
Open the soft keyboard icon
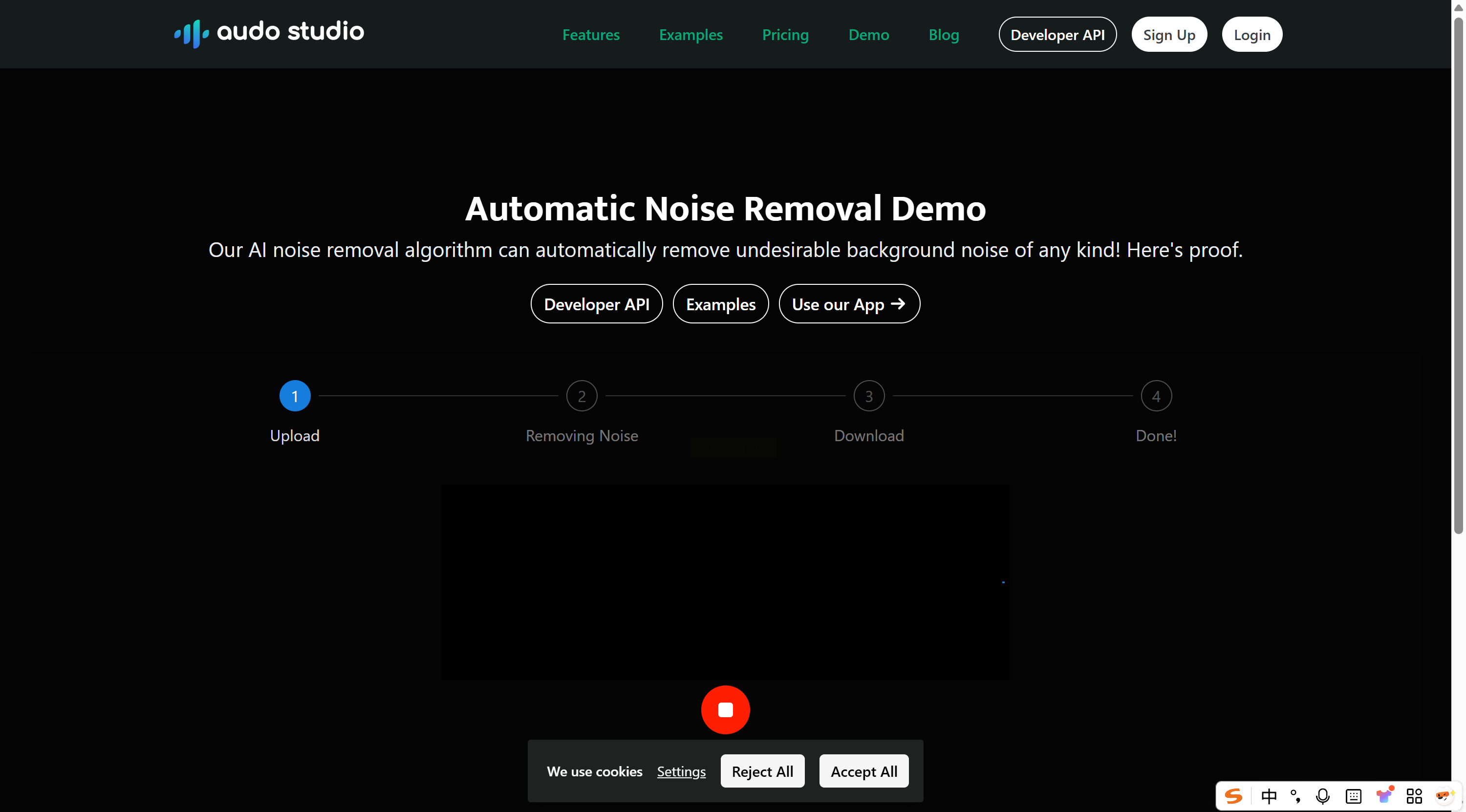coord(1353,795)
